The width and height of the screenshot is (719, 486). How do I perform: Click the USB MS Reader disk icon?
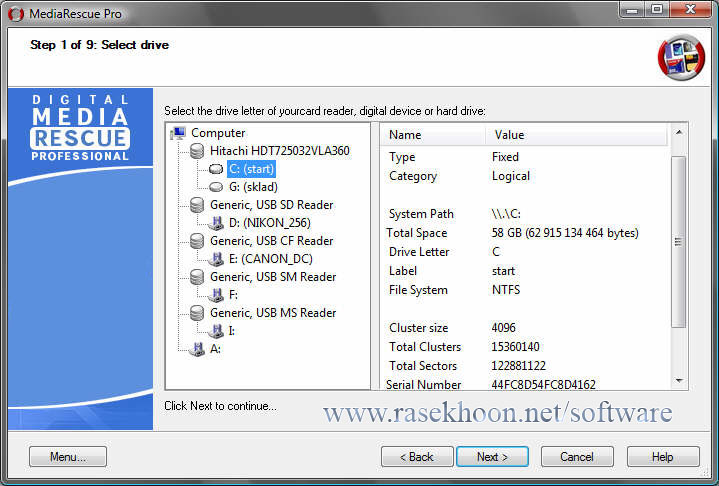coord(197,313)
